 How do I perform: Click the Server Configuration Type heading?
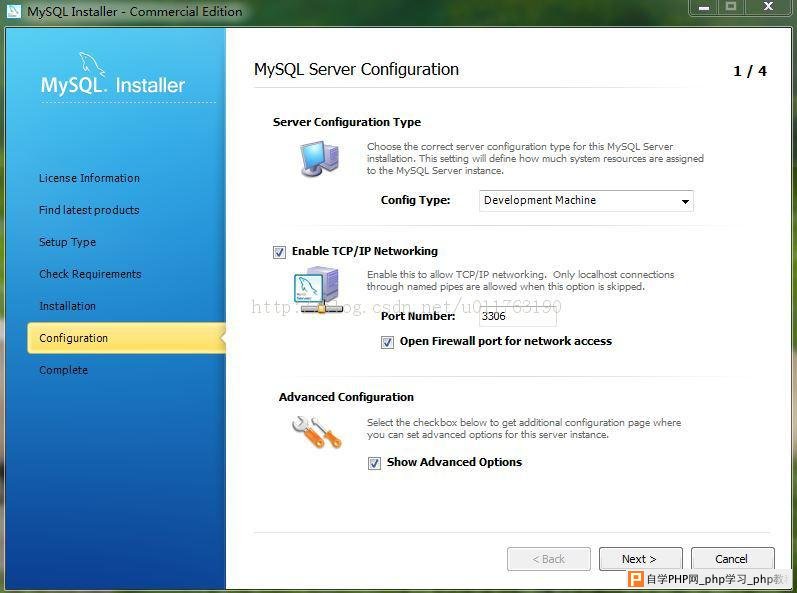[x=347, y=122]
